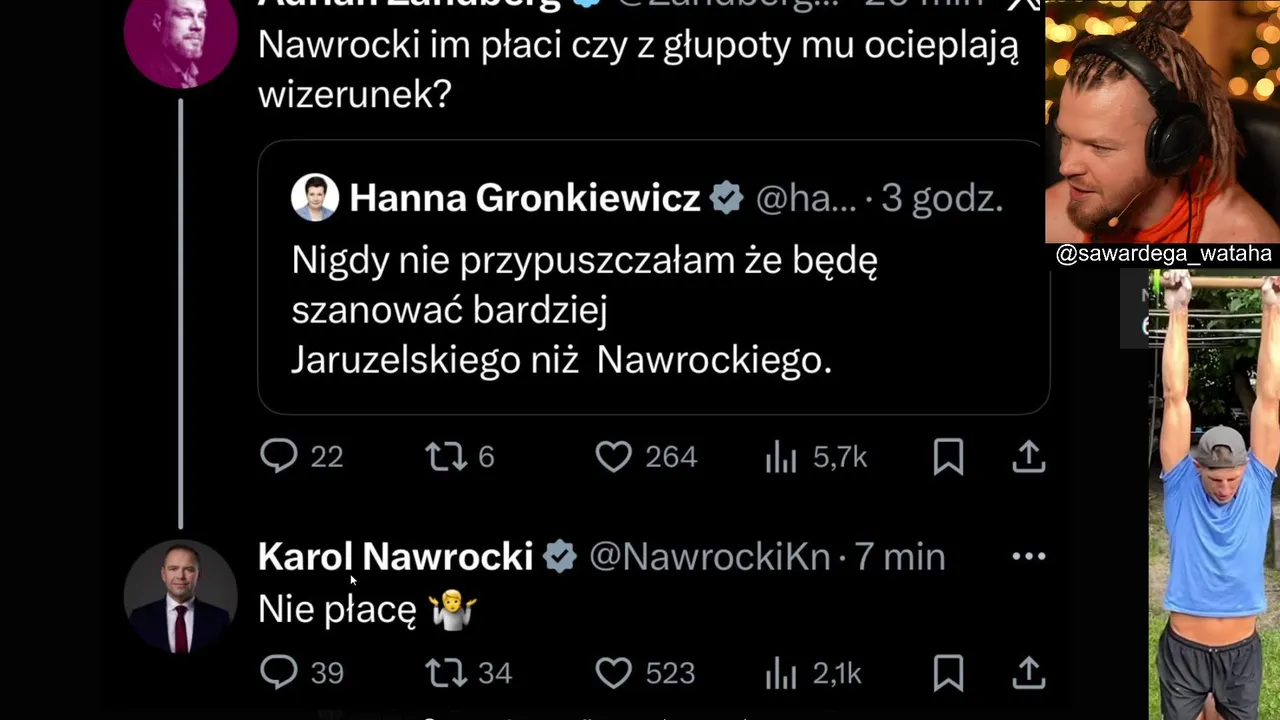
Task: Open Hanna Gronkiewicz's avatar in quoted tweet
Action: (315, 198)
